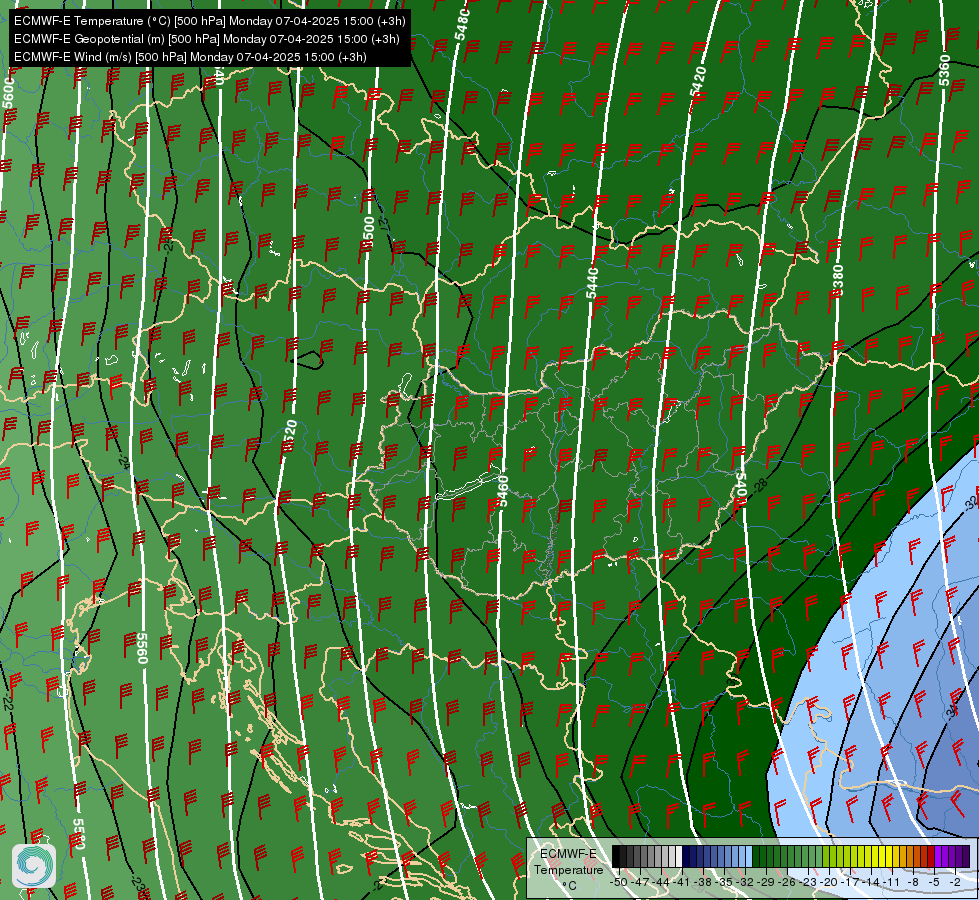Click the -41 value on temperature scale

(x=681, y=882)
